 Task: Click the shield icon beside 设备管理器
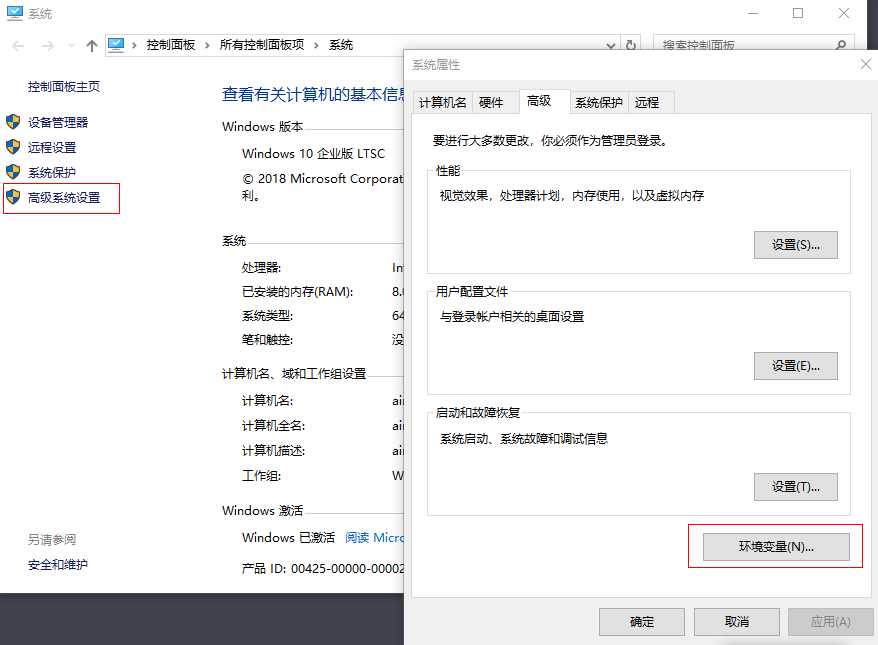pos(13,122)
